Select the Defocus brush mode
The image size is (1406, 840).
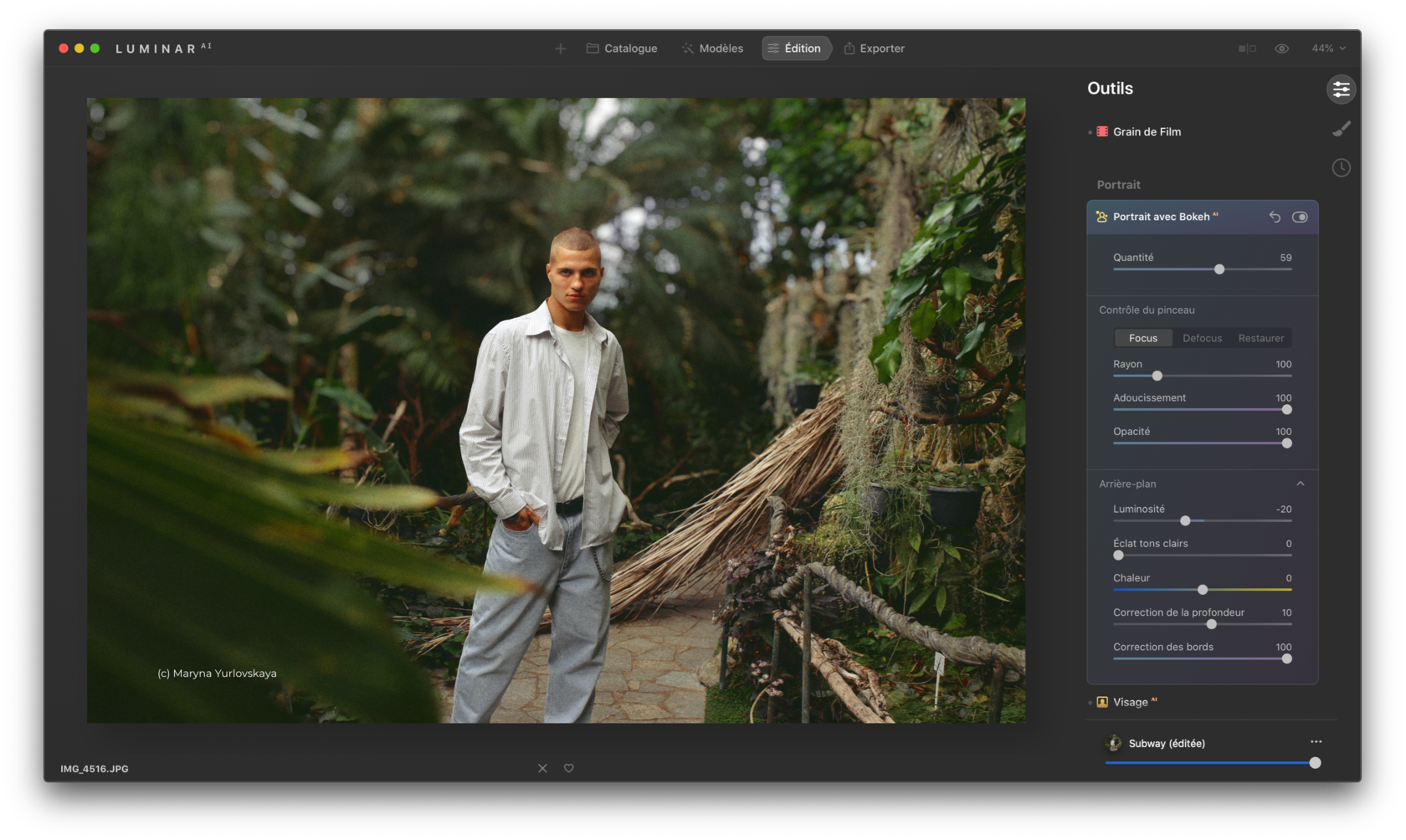(1202, 338)
